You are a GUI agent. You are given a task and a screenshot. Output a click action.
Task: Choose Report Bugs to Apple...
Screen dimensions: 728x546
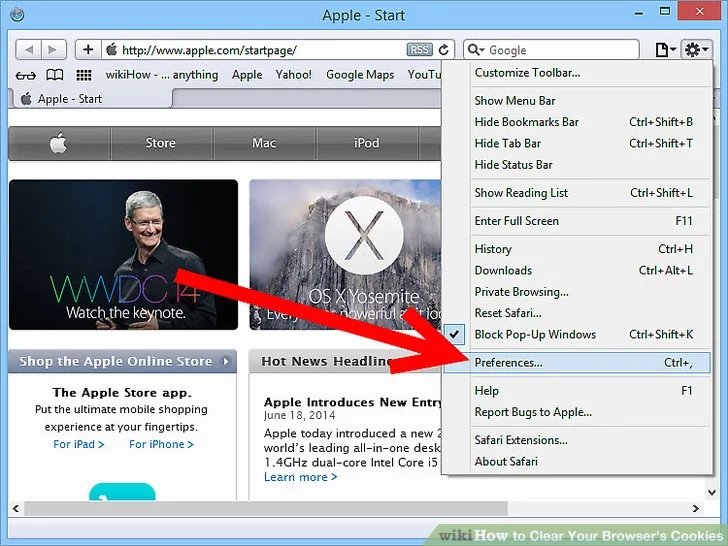(577, 412)
